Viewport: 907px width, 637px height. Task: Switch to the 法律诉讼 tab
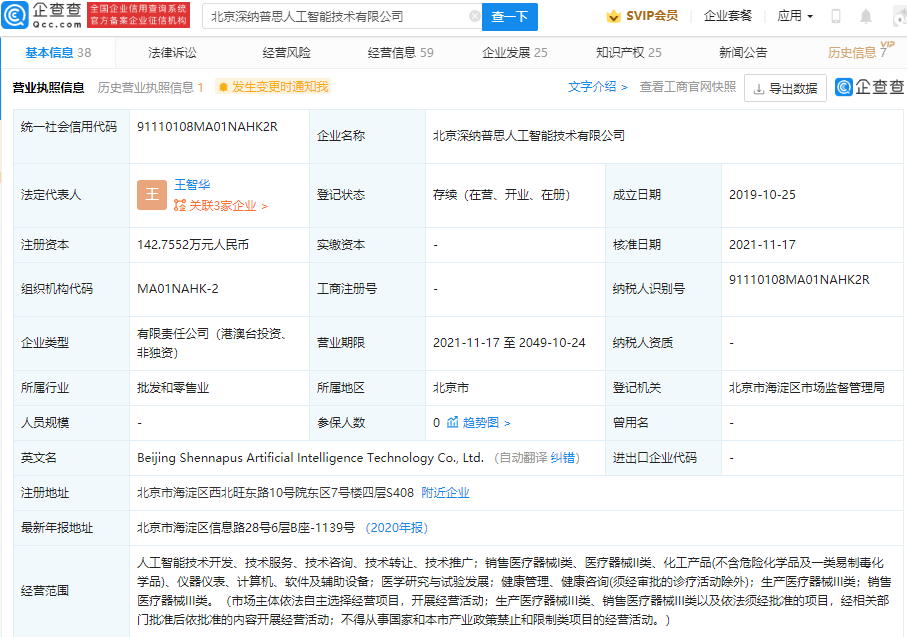click(172, 52)
